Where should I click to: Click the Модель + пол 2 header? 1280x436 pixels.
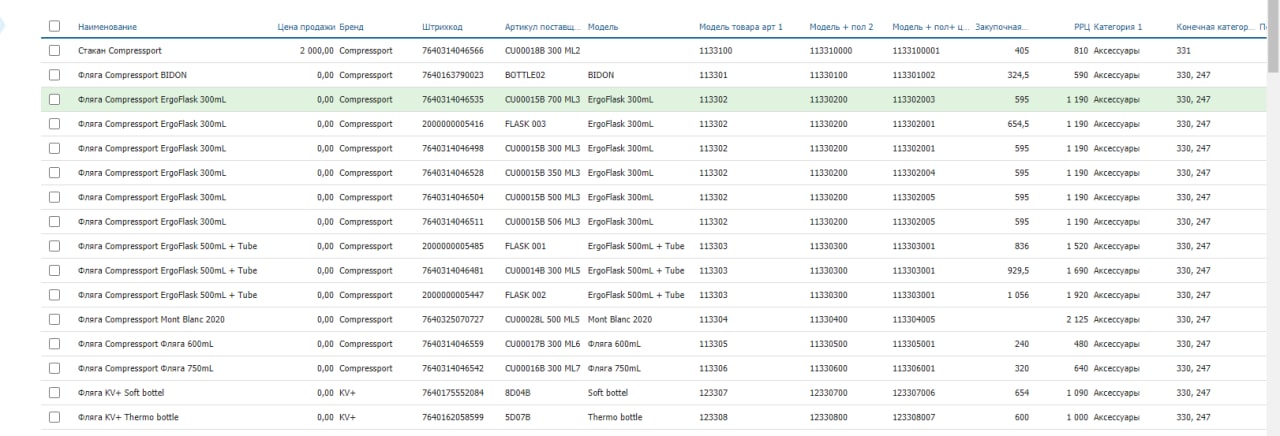coord(841,26)
